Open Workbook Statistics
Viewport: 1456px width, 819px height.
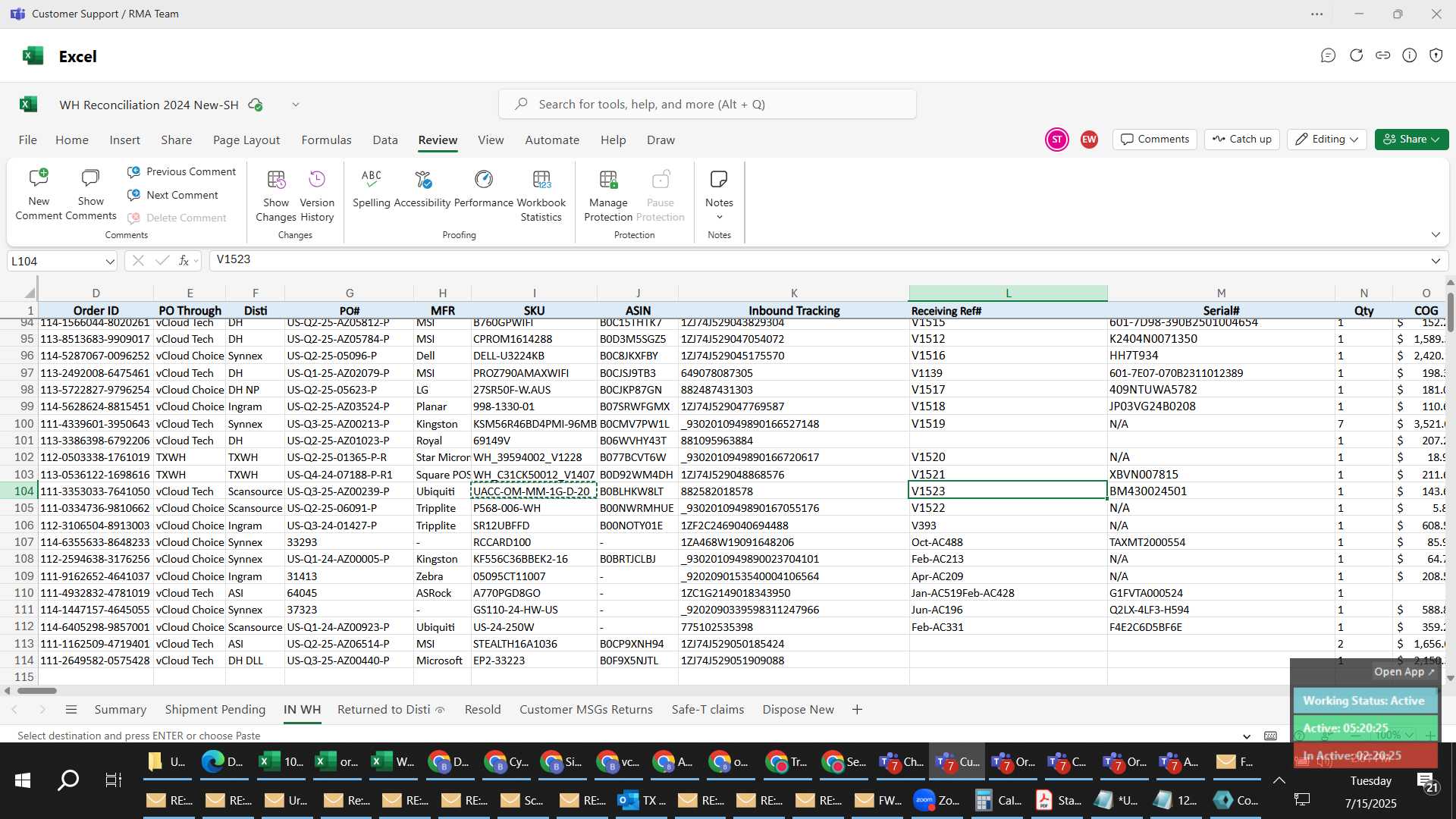click(541, 196)
